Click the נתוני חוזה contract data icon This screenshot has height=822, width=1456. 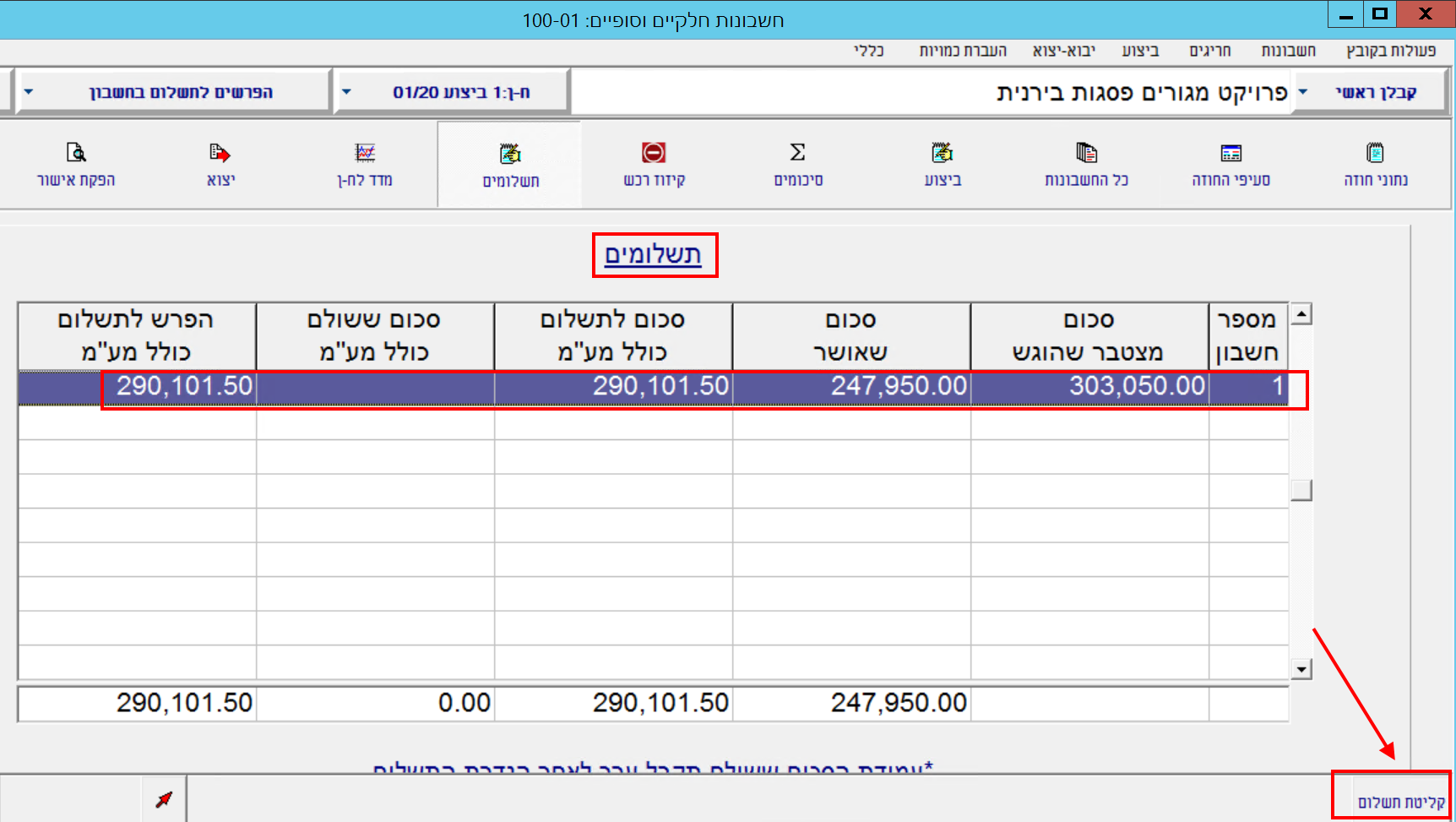pos(1375,154)
